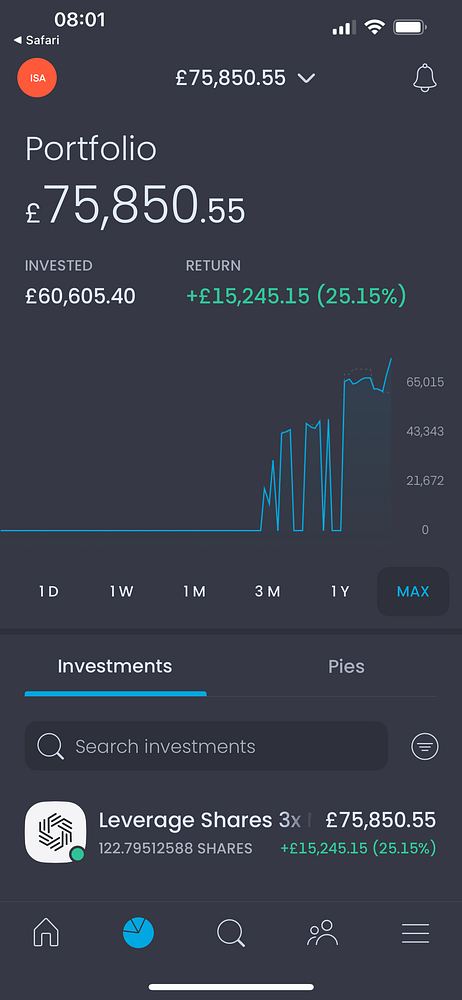Select the MAX chart range
This screenshot has height=1000, width=462.
pyautogui.click(x=414, y=591)
